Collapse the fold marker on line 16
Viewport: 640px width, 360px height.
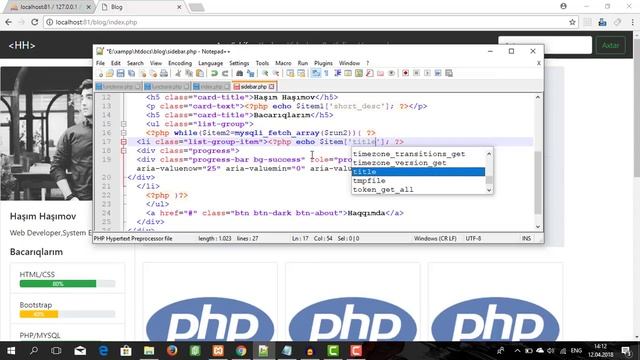124,133
